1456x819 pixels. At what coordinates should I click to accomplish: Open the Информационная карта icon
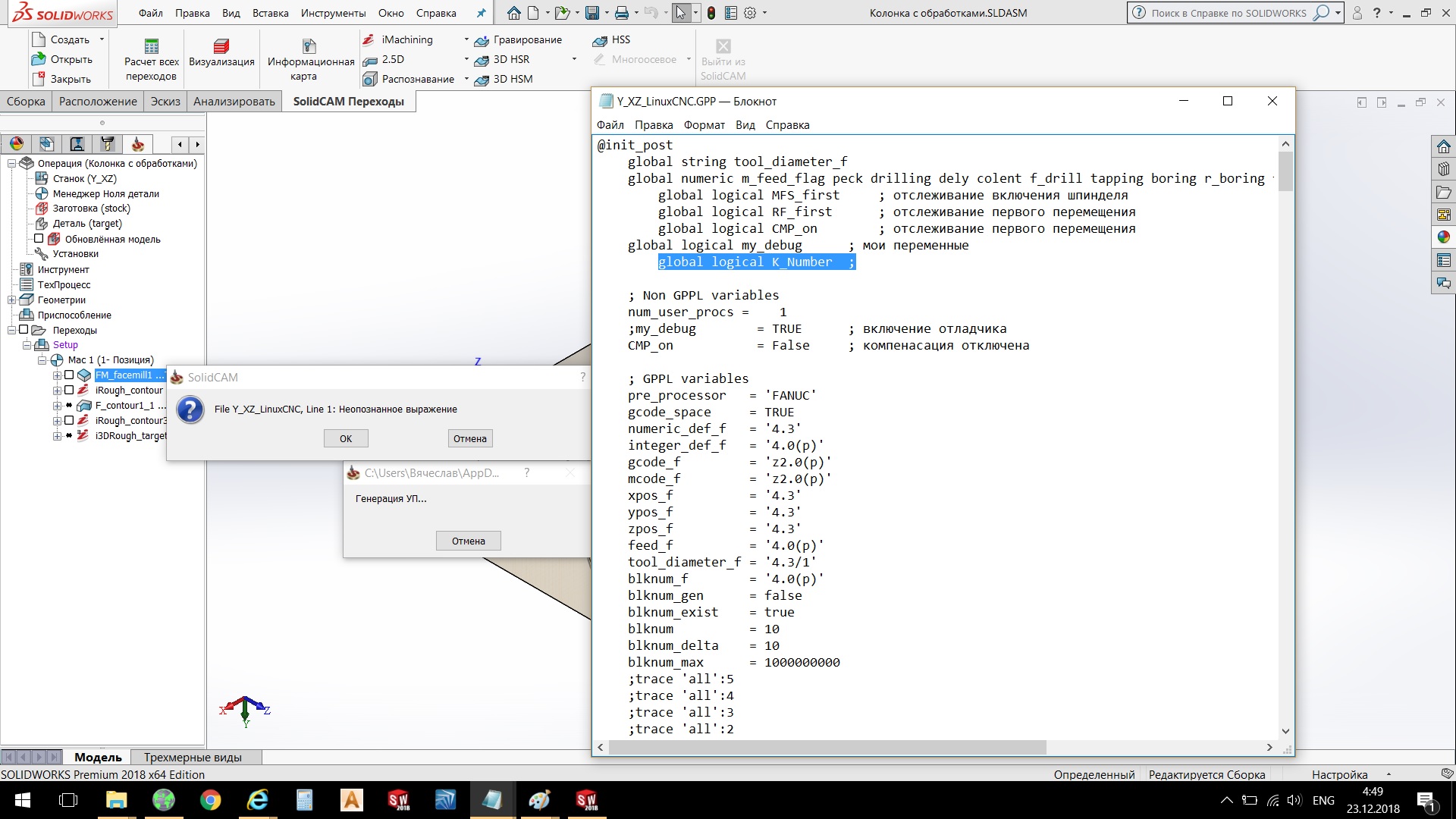[309, 46]
